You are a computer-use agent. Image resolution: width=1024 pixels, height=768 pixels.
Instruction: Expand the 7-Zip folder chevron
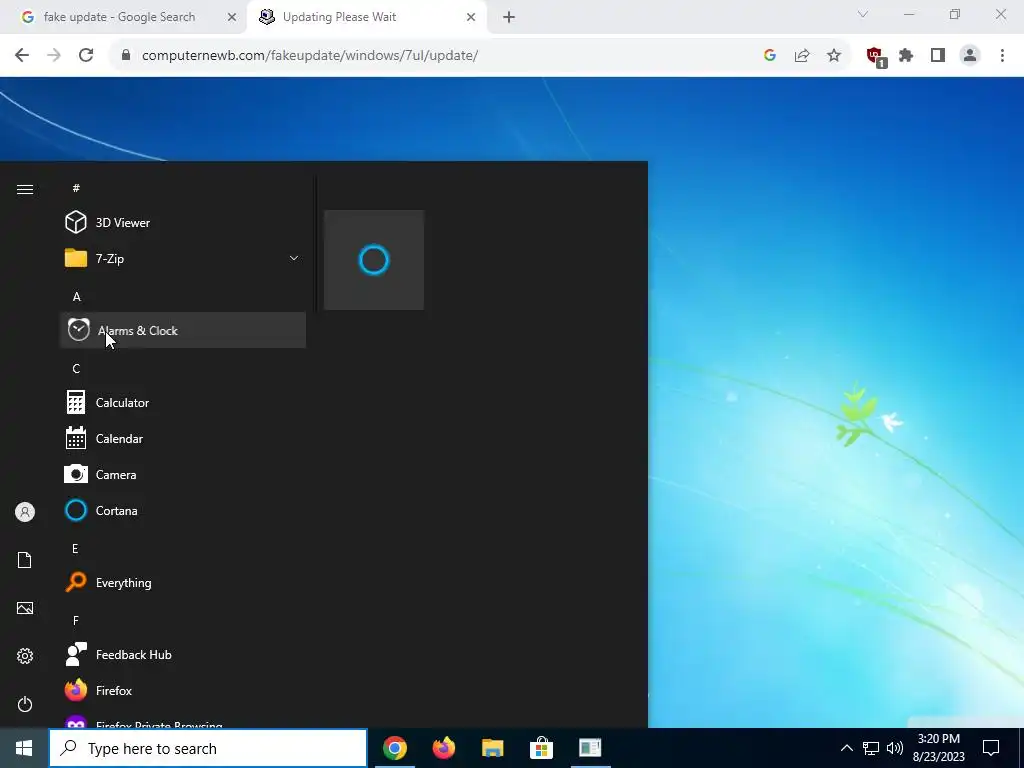tap(294, 259)
